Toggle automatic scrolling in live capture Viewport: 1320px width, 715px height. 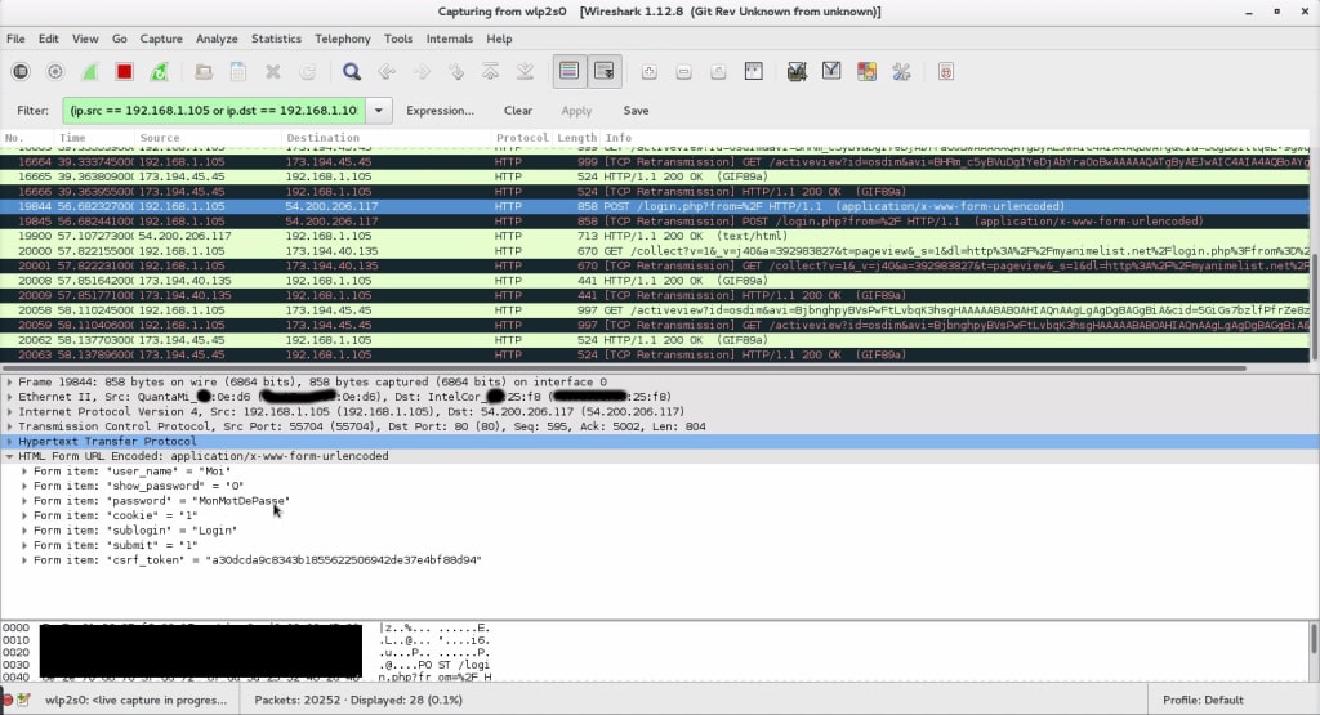point(603,71)
